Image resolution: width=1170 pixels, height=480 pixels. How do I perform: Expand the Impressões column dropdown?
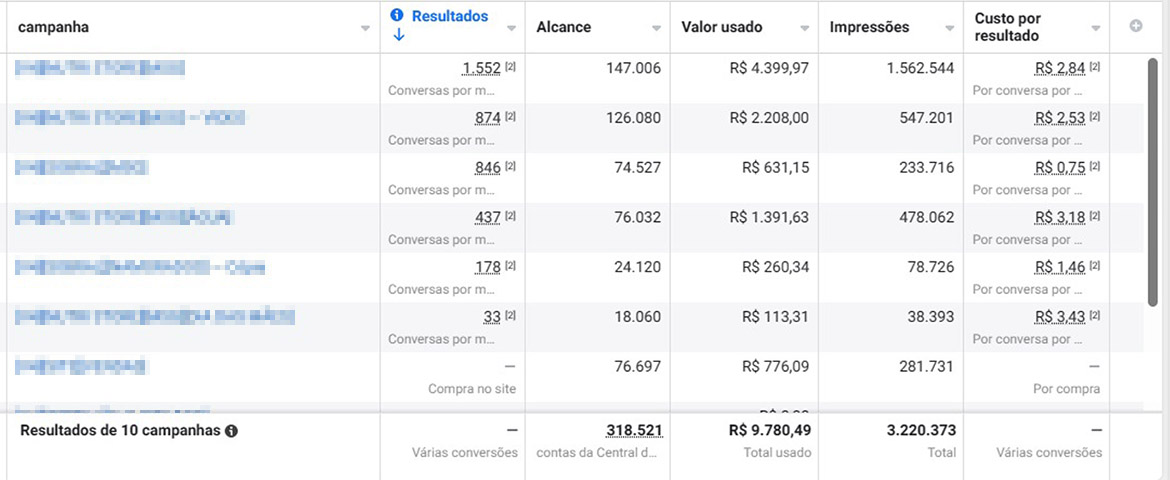[951, 28]
